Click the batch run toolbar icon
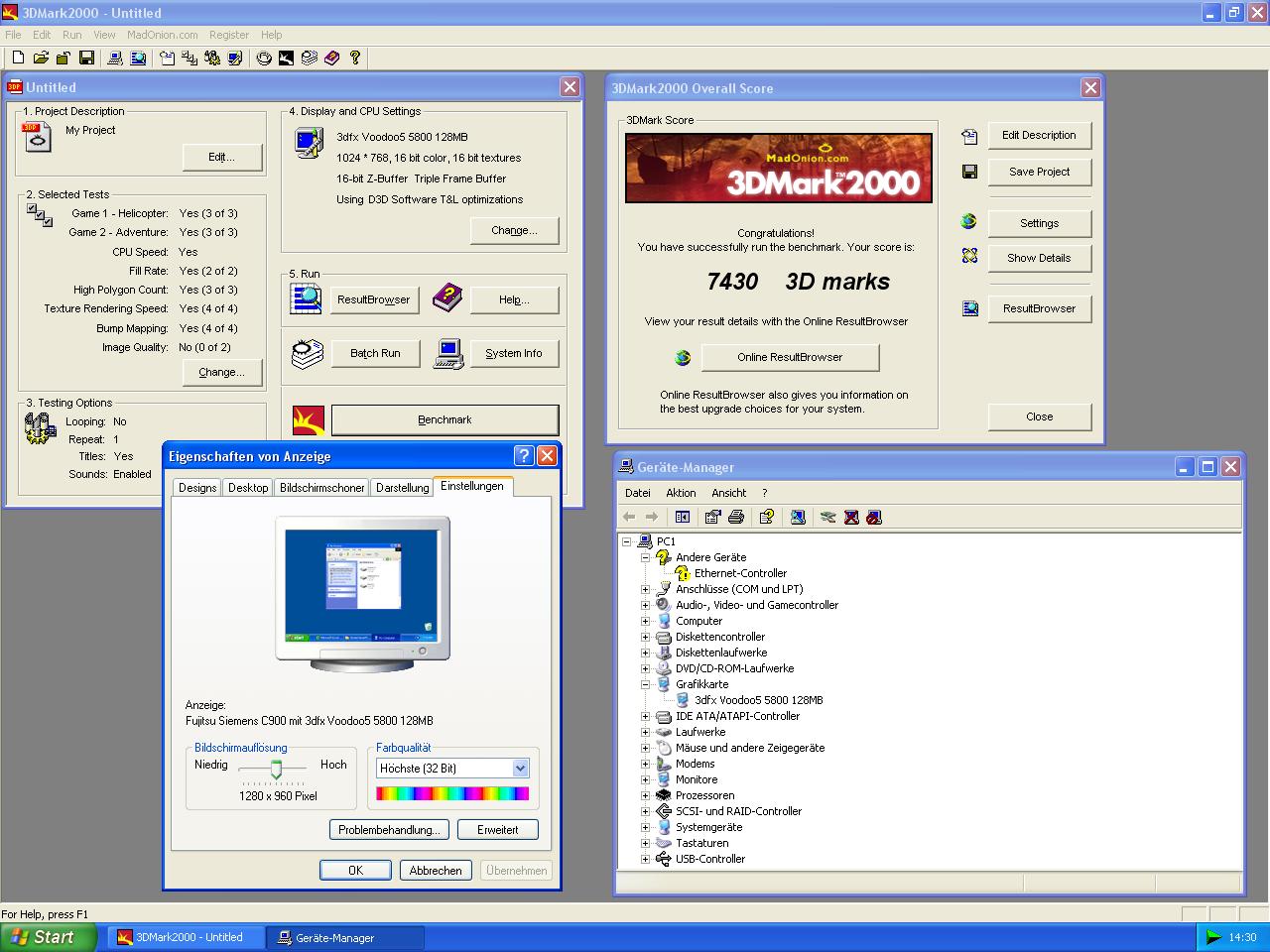1270x952 pixels. pyautogui.click(x=309, y=59)
